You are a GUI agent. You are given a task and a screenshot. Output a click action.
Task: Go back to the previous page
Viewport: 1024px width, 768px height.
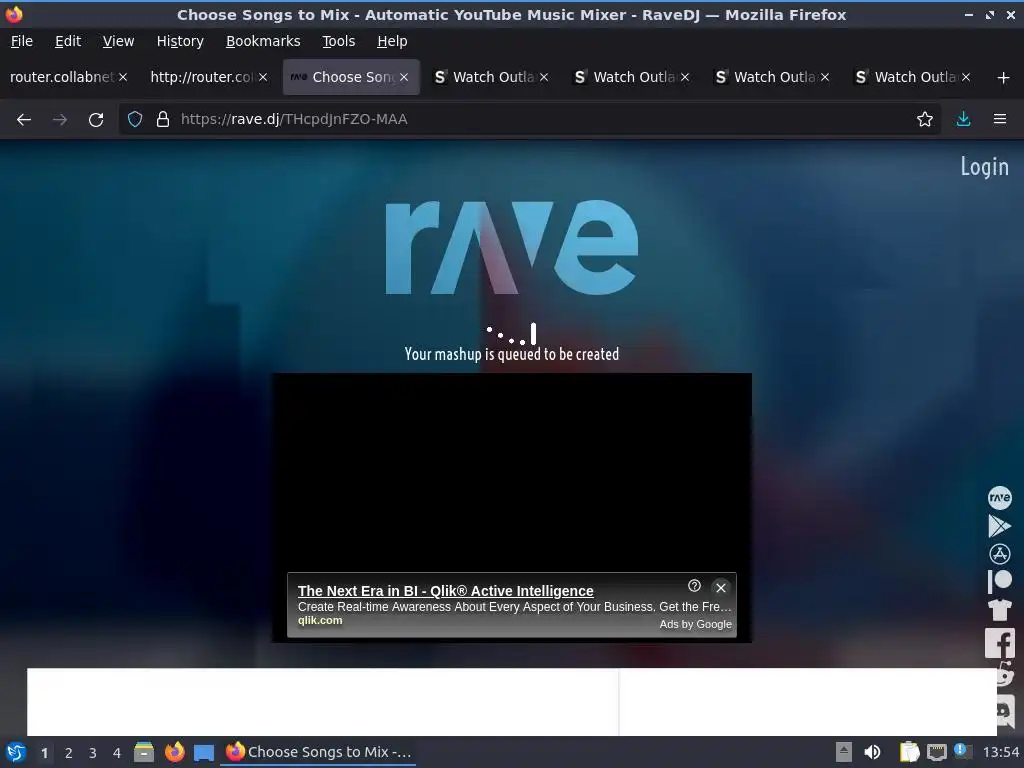[x=24, y=120]
